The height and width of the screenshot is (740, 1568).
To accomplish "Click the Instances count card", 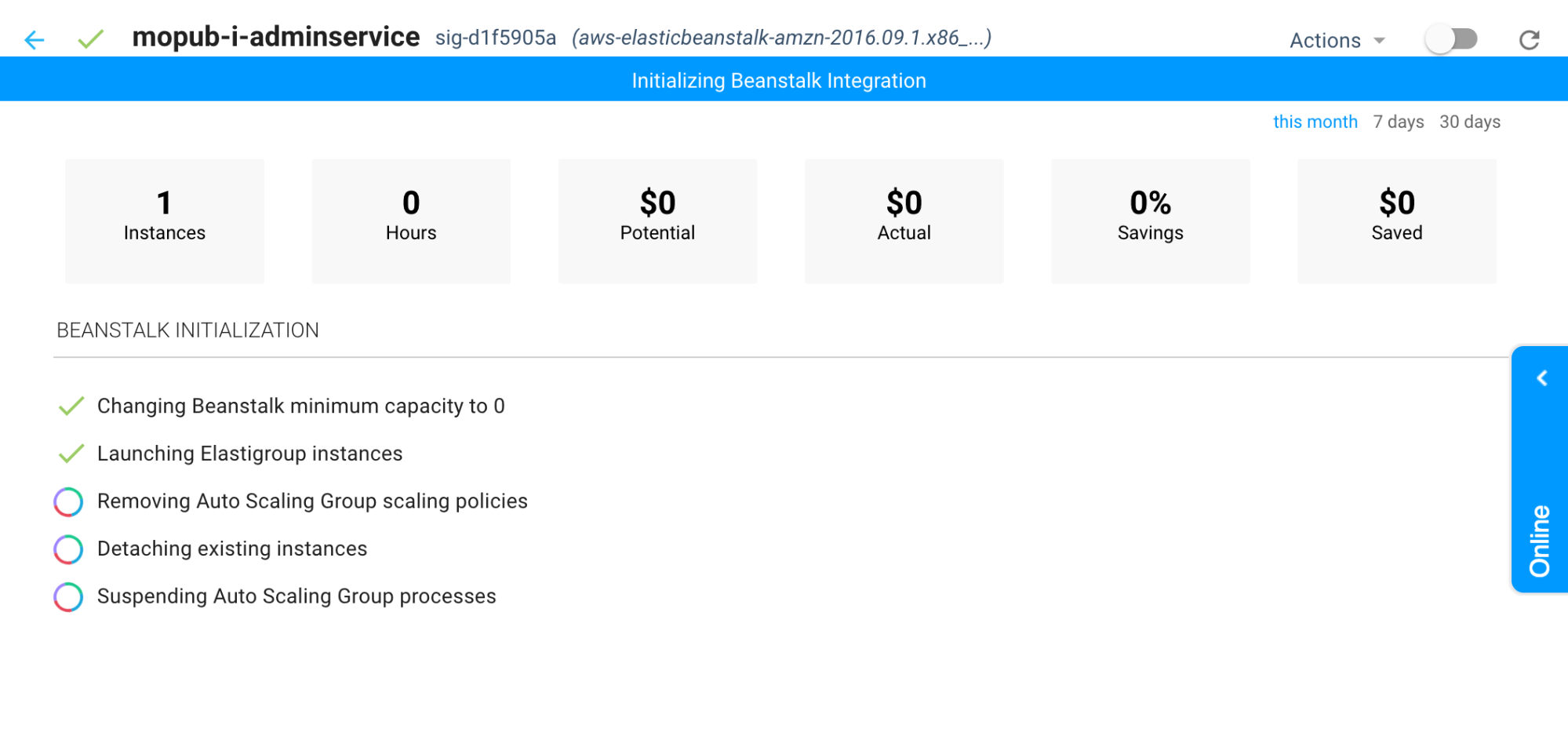I will (x=165, y=221).
